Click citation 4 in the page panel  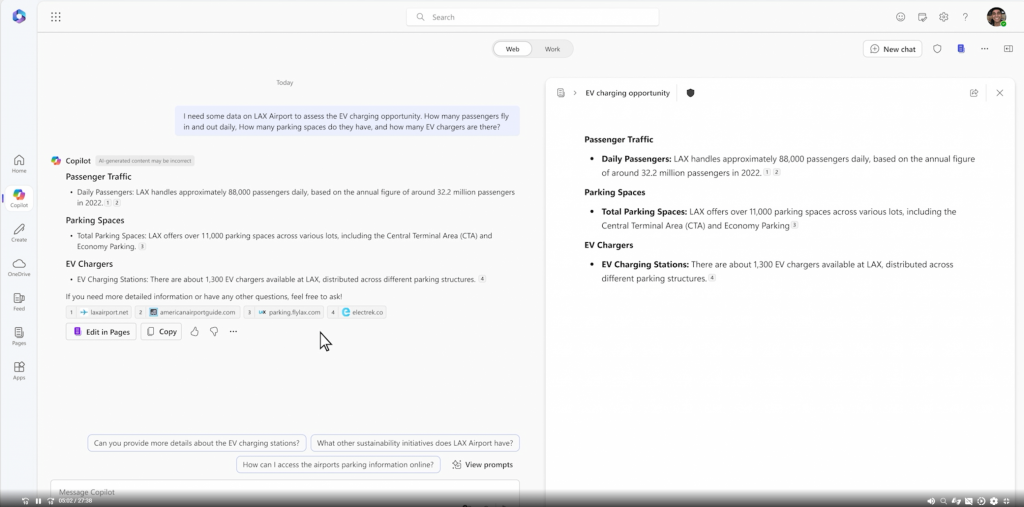(712, 278)
